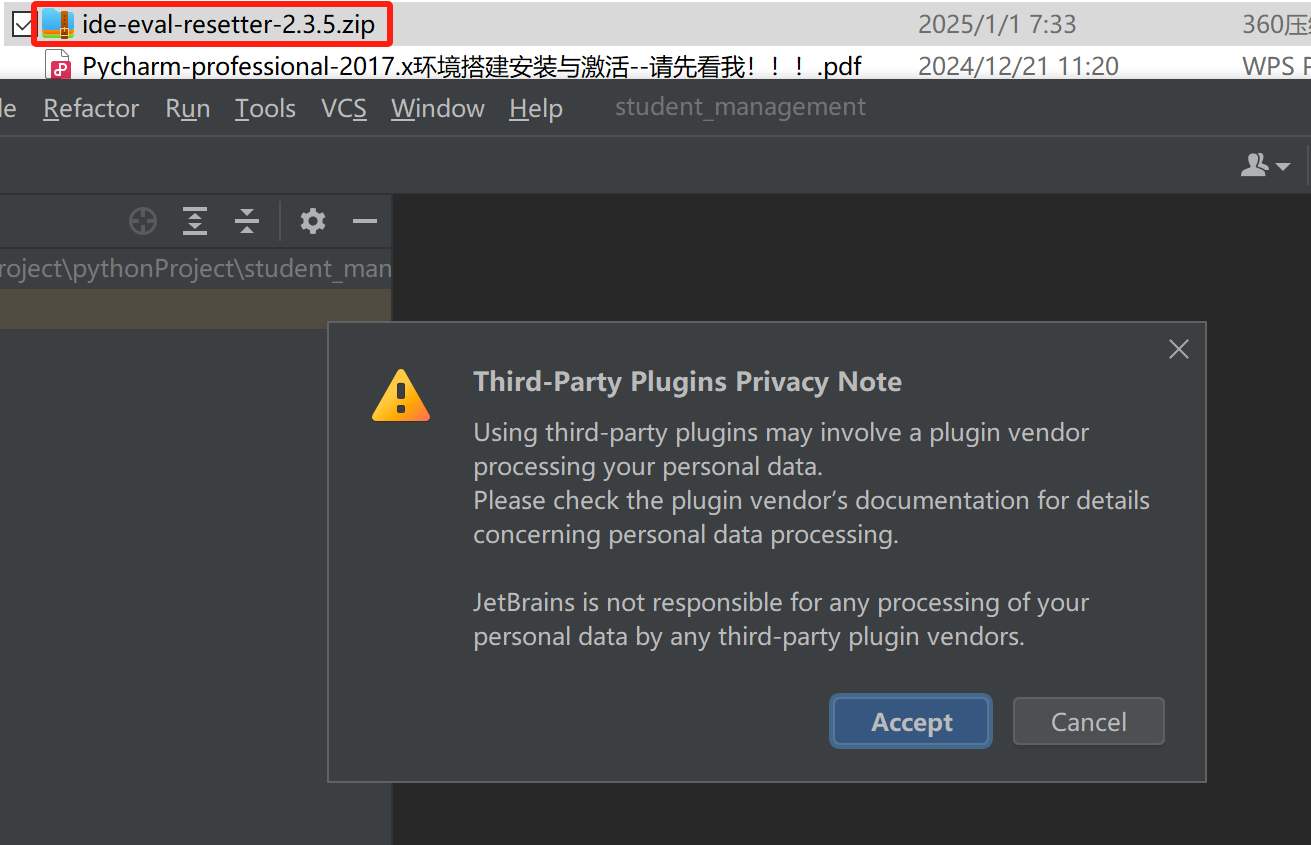Close the Privacy Note dialog with the X
This screenshot has width=1311, height=845.
(x=1179, y=349)
